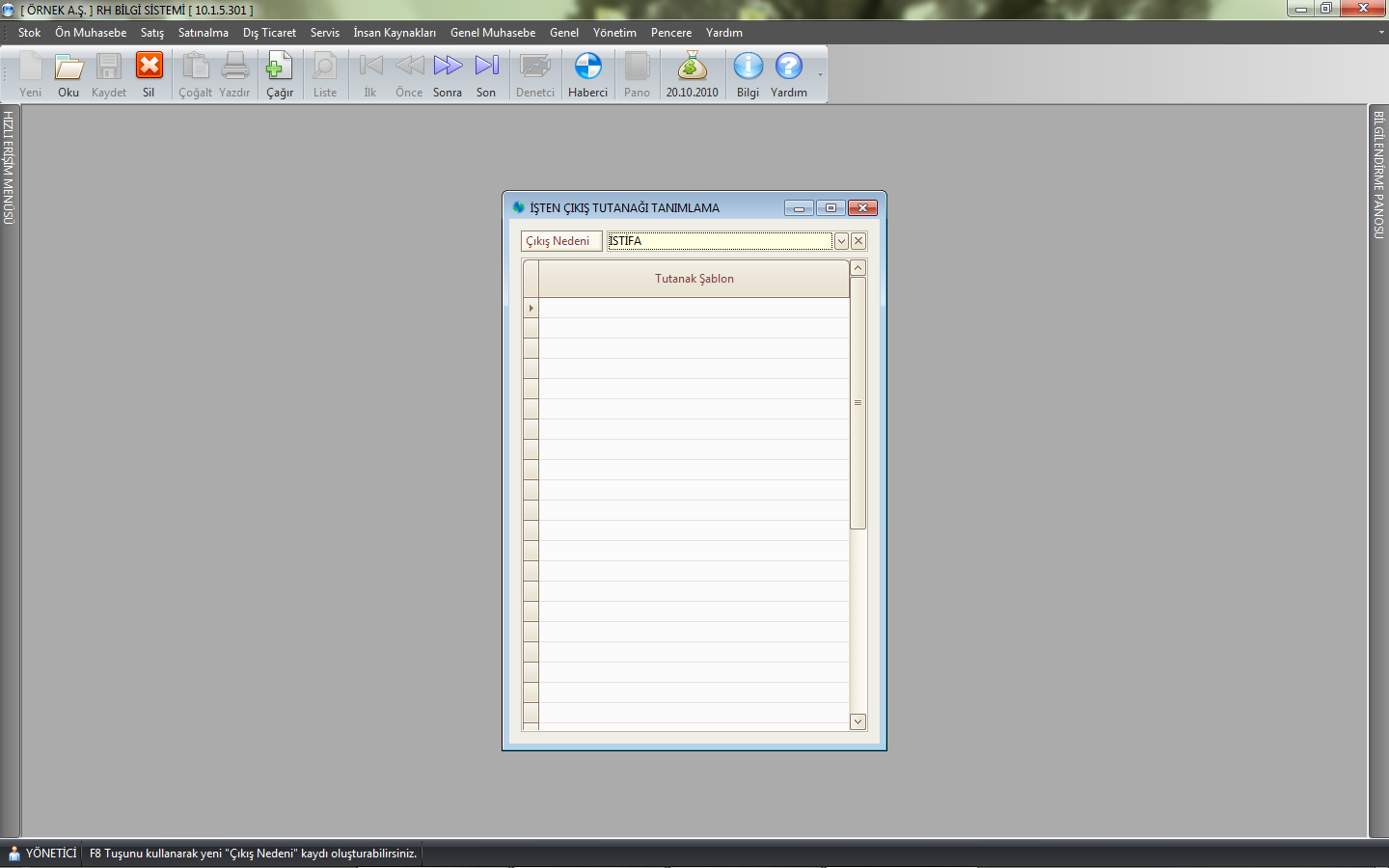Expand the HIZLI ERİŞİM MENÜSÜ side panel
1389x868 pixels.
pos(9,168)
